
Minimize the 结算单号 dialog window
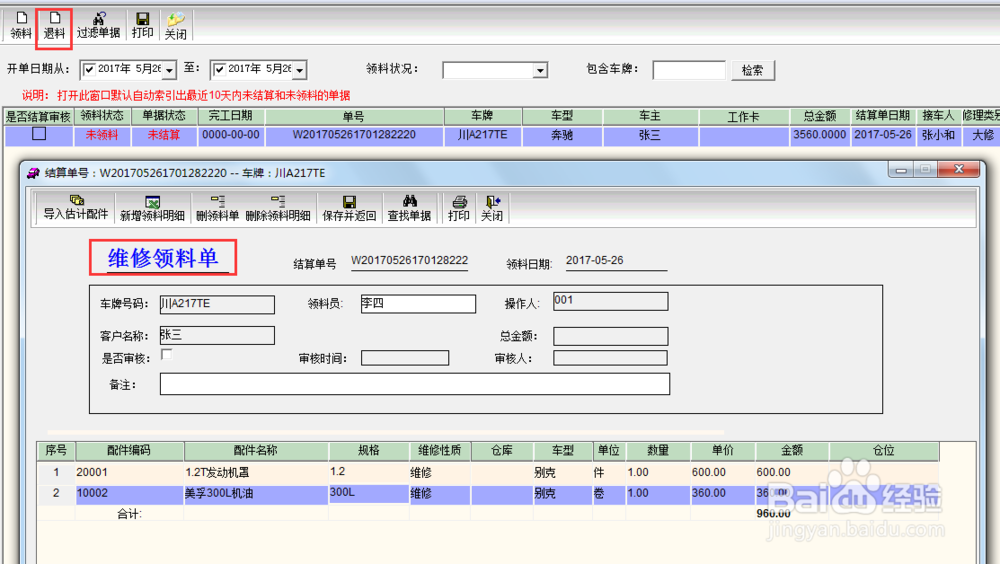[x=901, y=170]
